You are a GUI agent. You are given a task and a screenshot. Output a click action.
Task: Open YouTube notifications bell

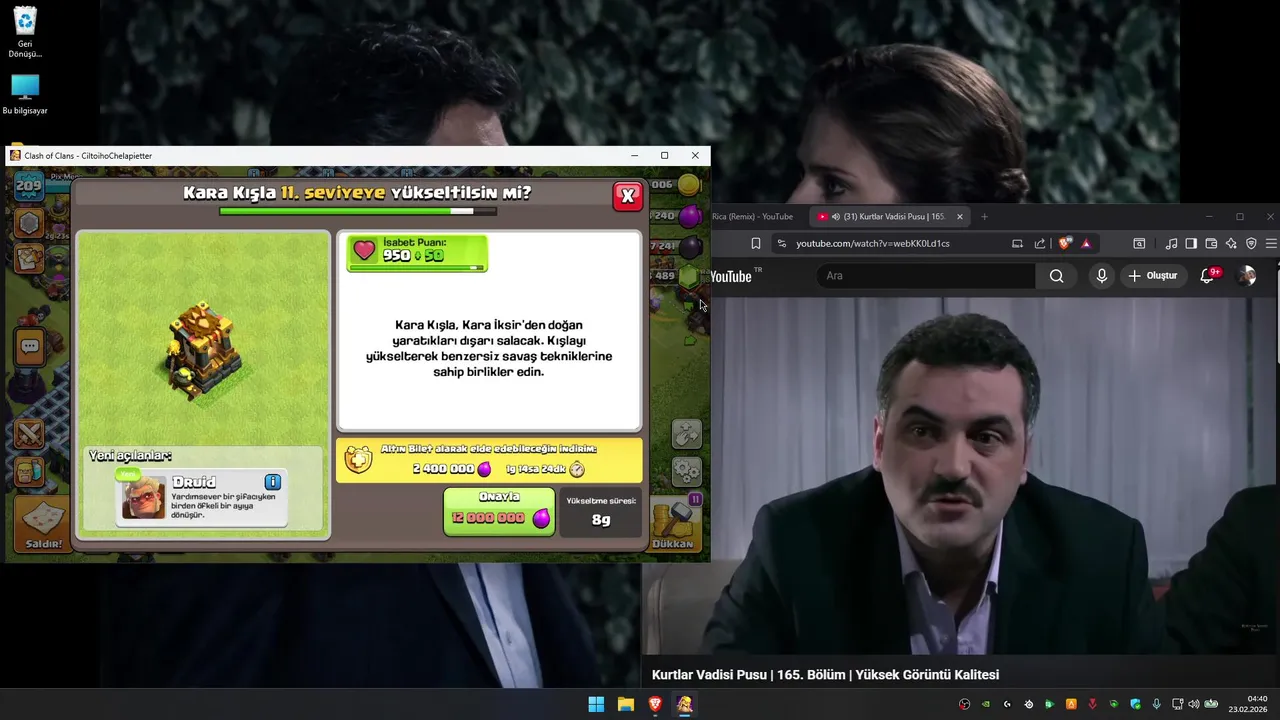click(1207, 276)
